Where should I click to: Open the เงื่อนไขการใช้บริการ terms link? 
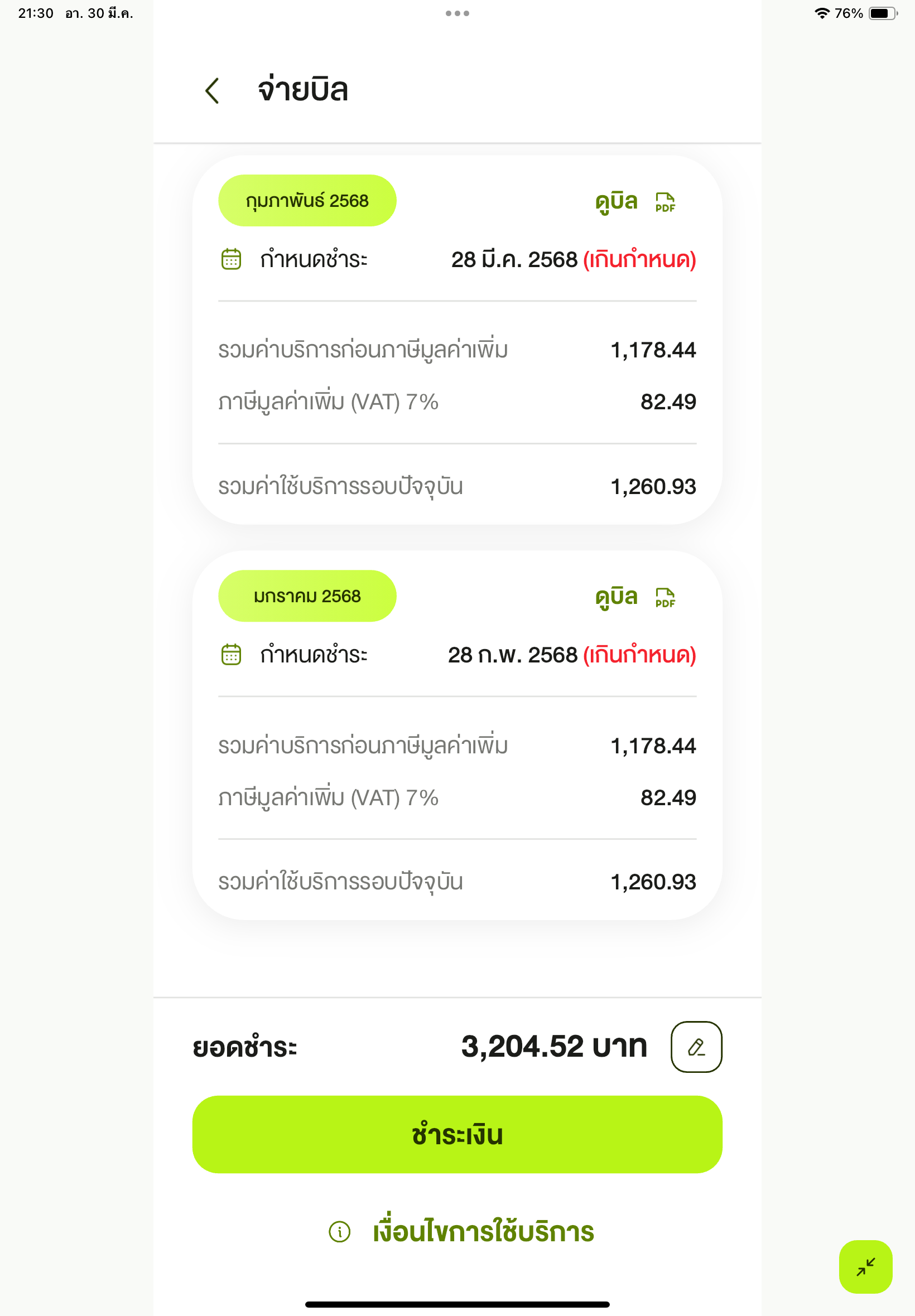[483, 1231]
